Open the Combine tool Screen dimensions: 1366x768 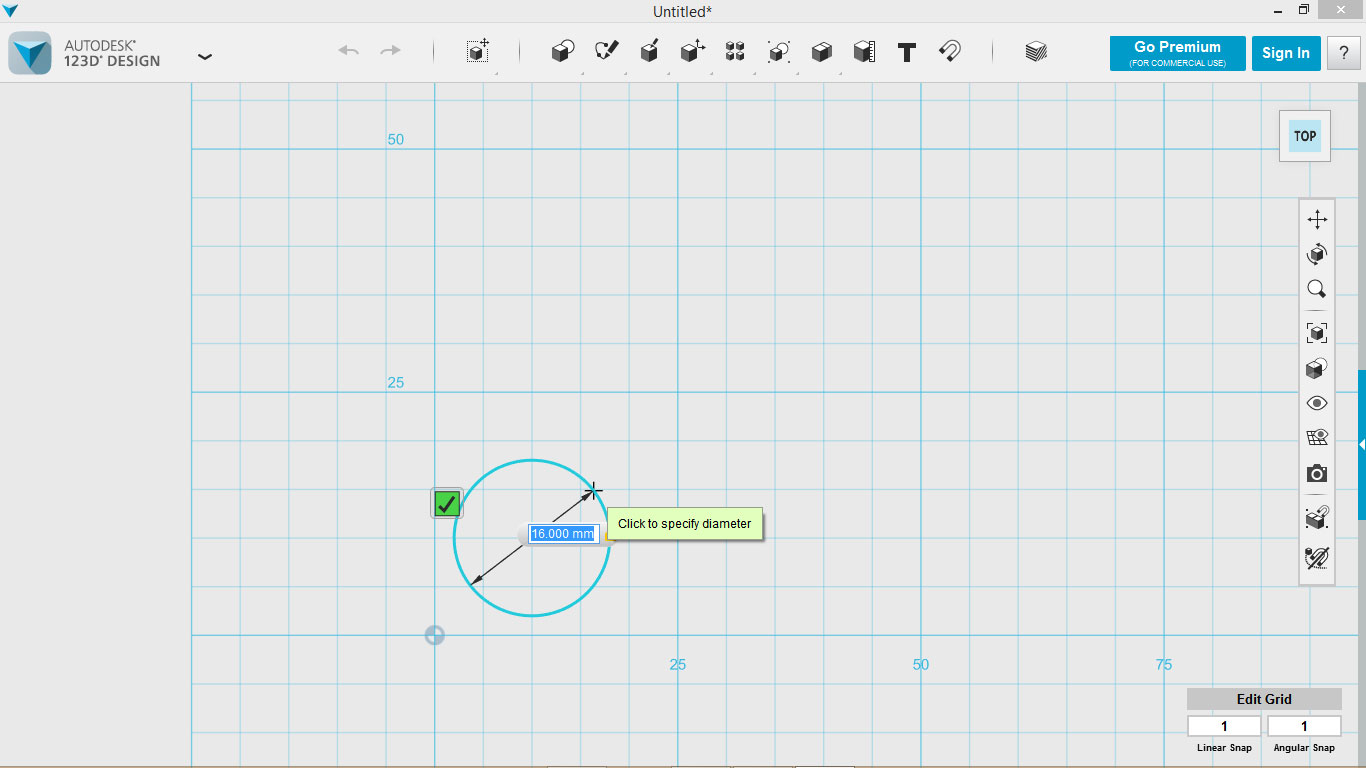(821, 52)
